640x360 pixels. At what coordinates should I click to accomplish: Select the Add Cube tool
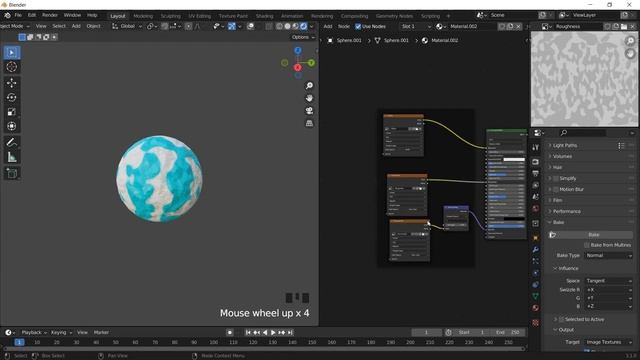click(11, 173)
